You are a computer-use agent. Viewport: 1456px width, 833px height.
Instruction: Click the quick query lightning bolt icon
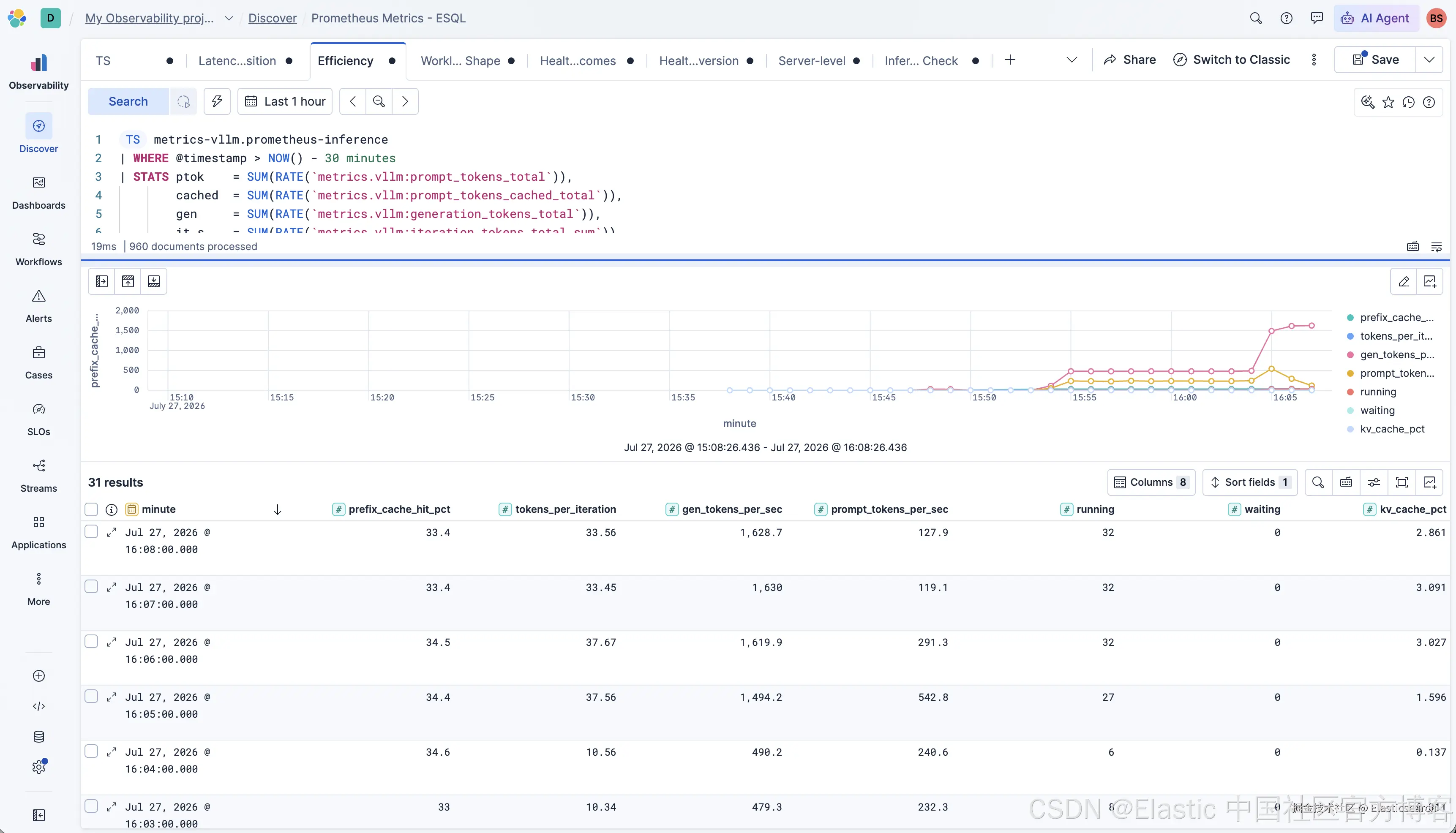(x=217, y=101)
